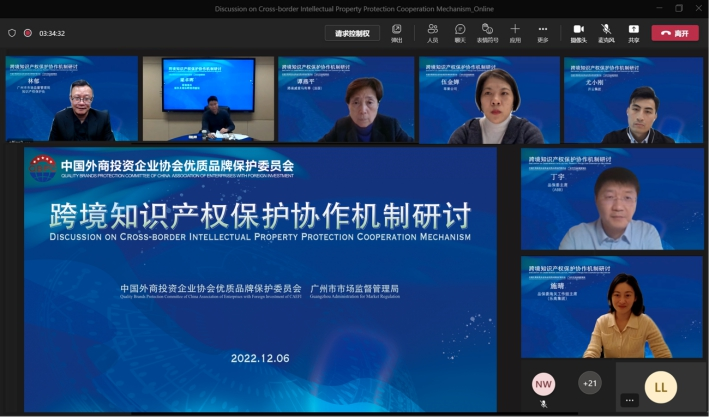Click the NW participant avatar
Viewport: 709px width, 418px height.
(543, 384)
